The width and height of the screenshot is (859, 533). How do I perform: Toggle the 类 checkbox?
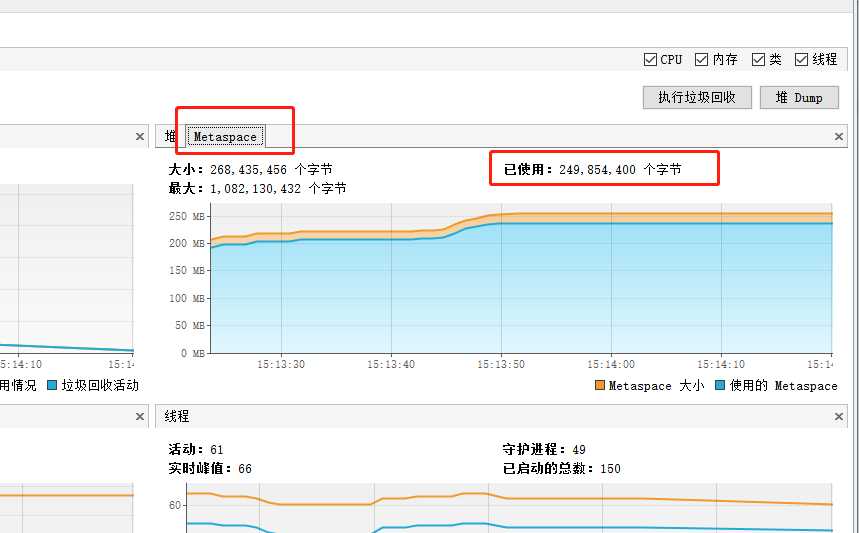click(758, 59)
